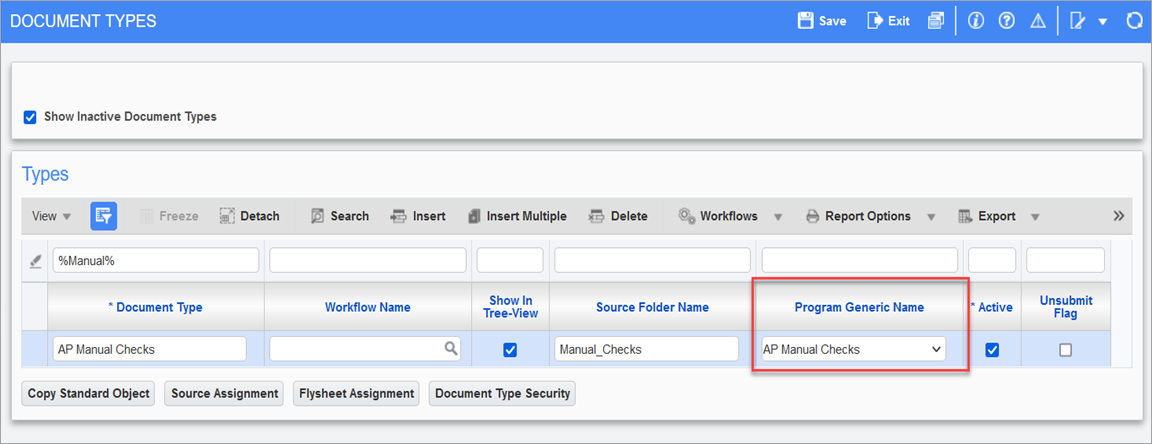Sort by Show In Tree-View column header
Screen dimensions: 1152x444
coord(510,307)
